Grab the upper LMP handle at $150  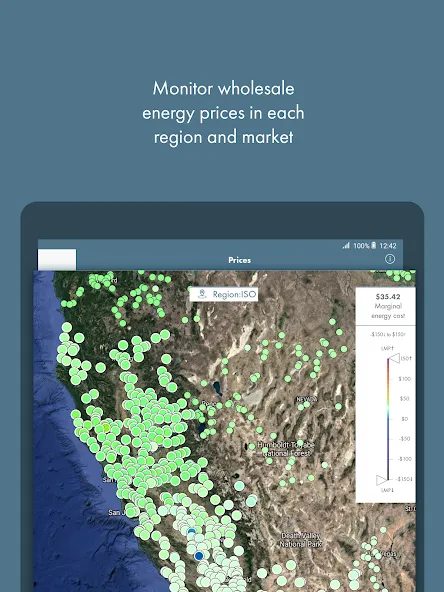[394, 358]
